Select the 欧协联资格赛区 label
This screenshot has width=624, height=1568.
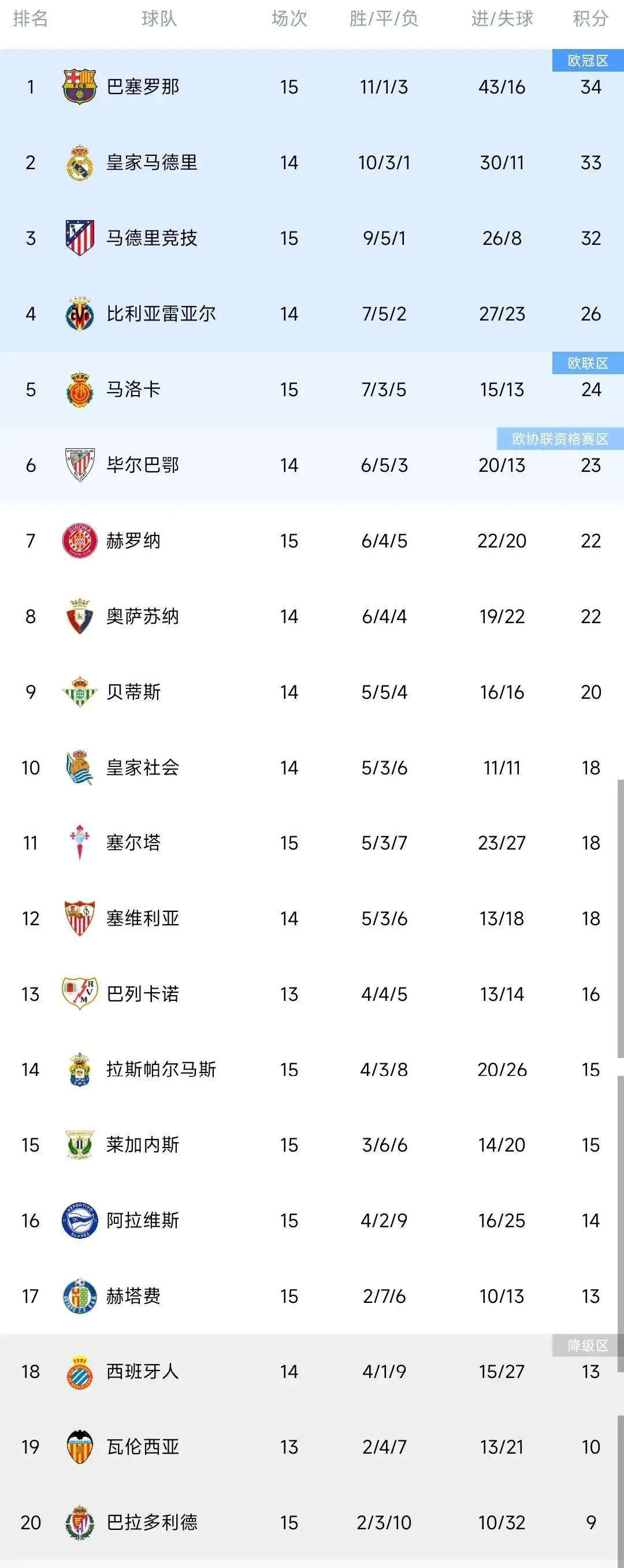[560, 439]
